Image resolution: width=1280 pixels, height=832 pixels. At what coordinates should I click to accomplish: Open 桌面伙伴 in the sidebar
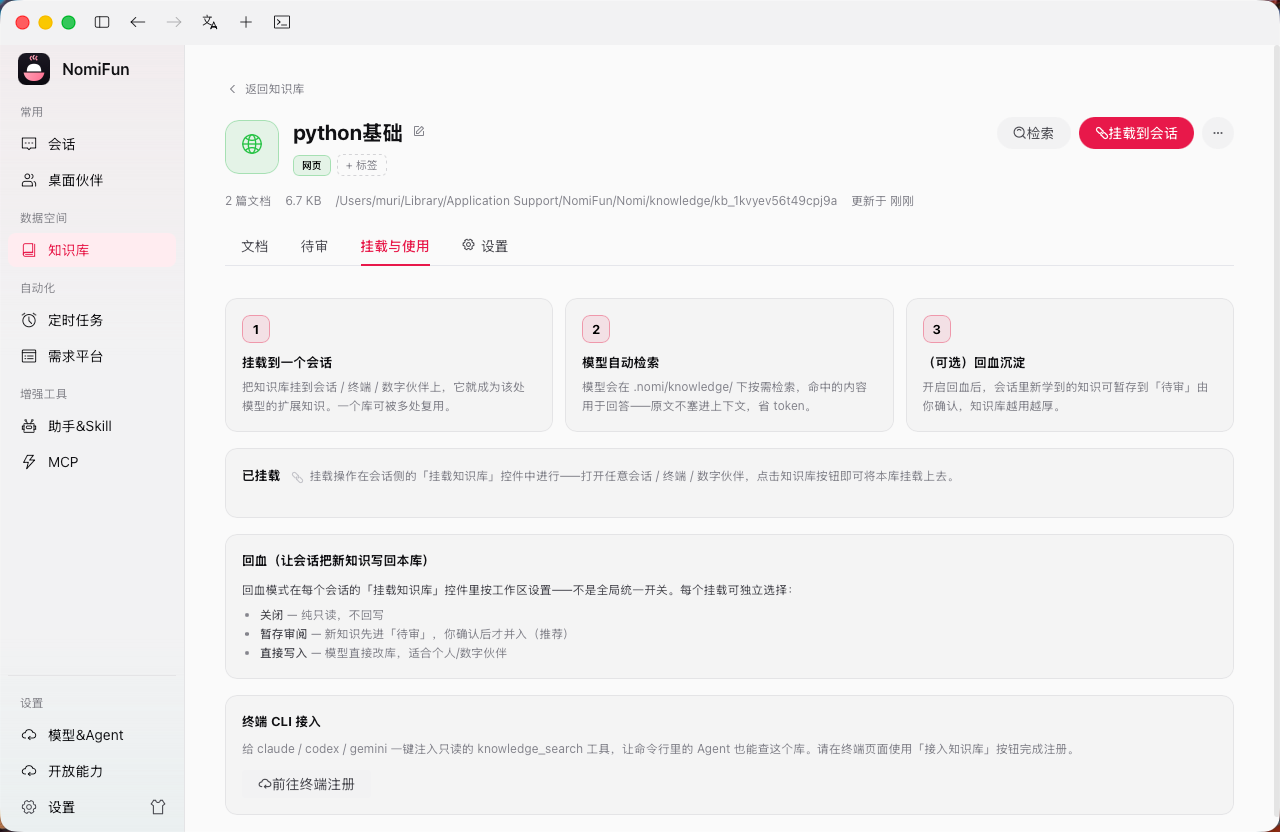coord(92,180)
